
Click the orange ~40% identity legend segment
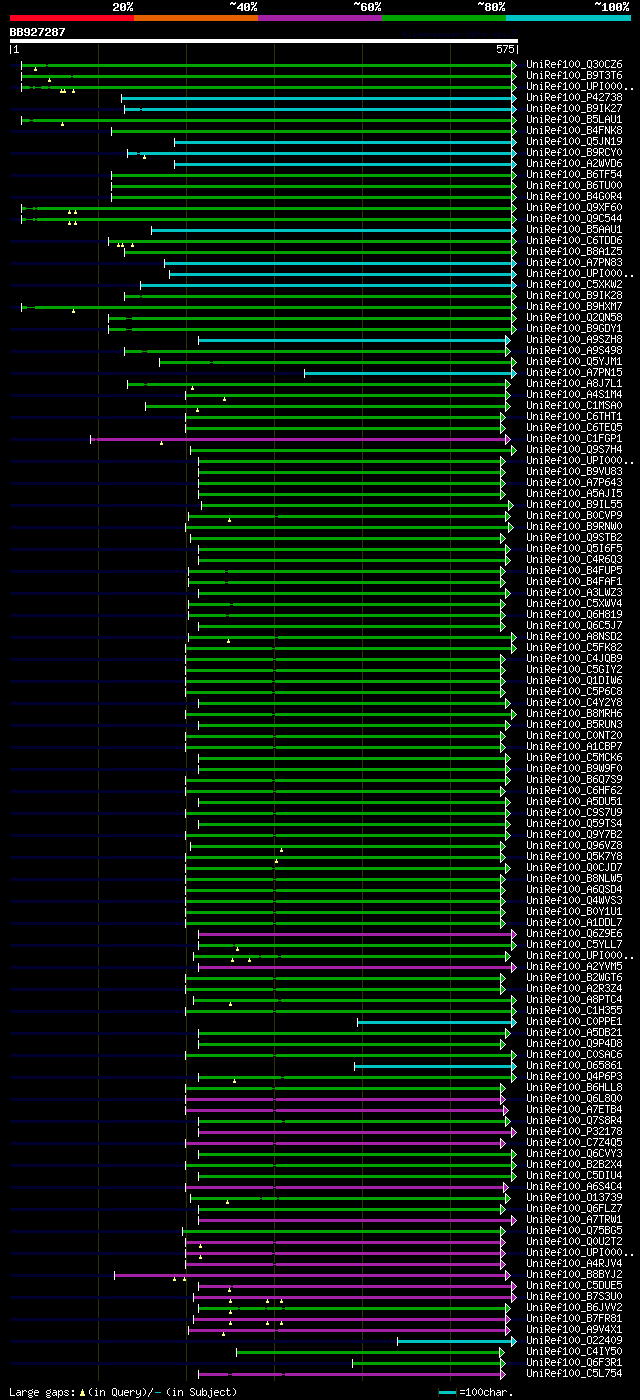[195, 18]
